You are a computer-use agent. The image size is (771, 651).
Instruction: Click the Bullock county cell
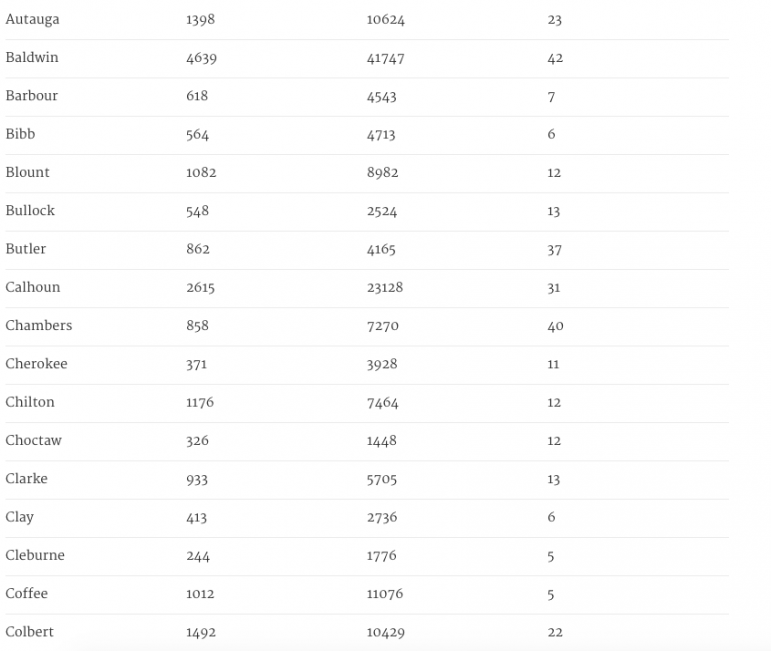click(x=30, y=211)
